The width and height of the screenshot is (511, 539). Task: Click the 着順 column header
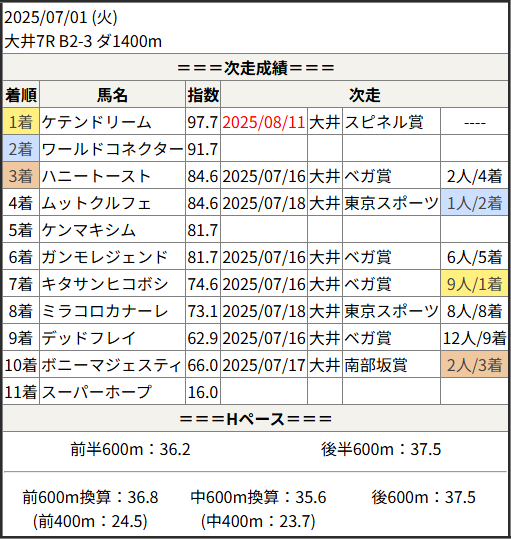[x=21, y=95]
